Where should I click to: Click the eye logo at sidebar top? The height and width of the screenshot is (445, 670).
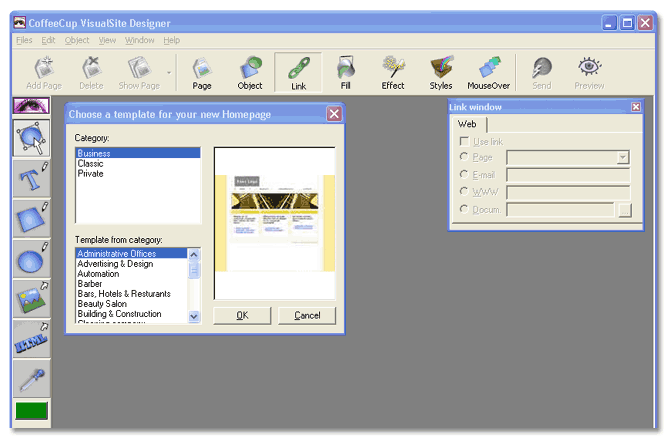tap(31, 106)
